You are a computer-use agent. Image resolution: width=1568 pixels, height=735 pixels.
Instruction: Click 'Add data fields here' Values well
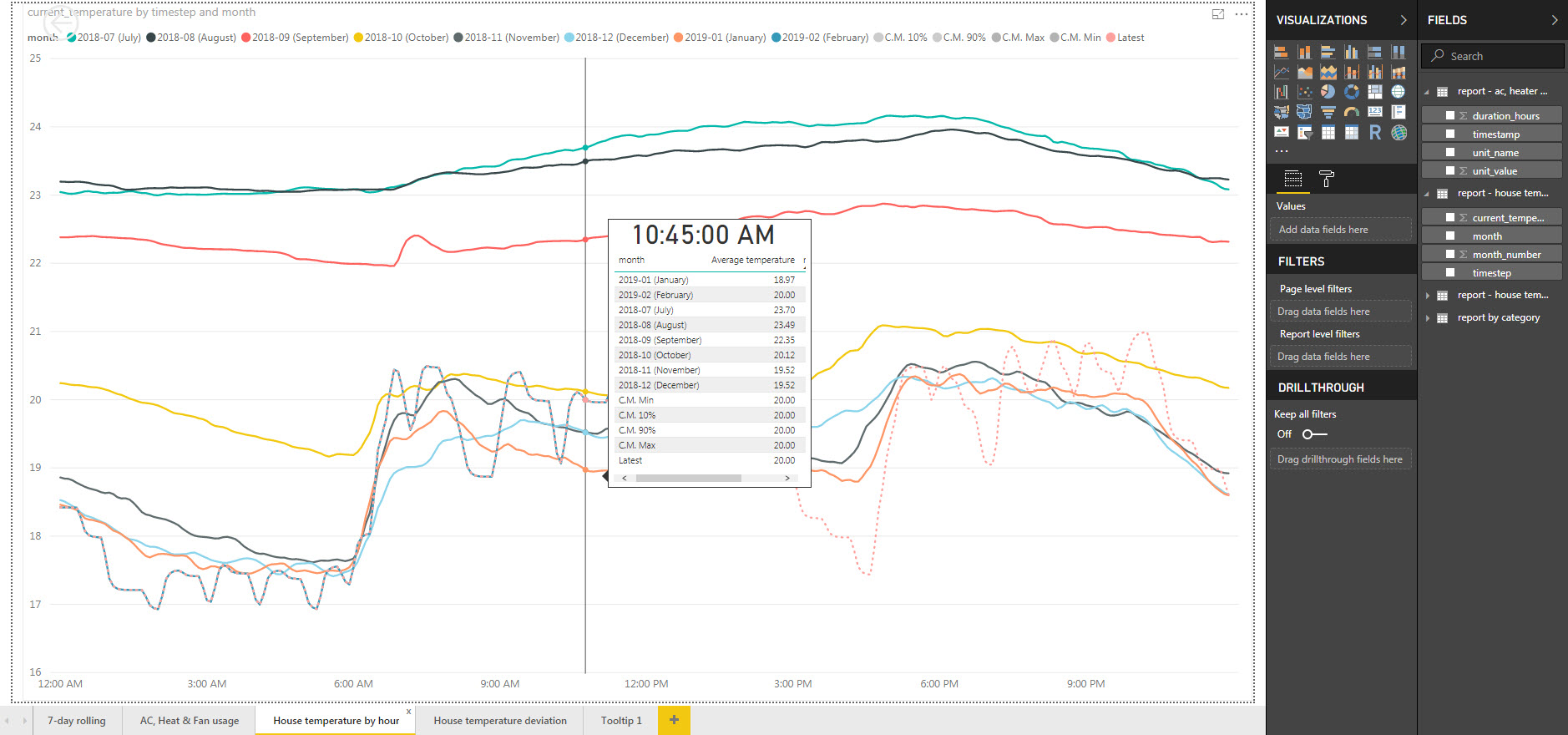(x=1341, y=230)
